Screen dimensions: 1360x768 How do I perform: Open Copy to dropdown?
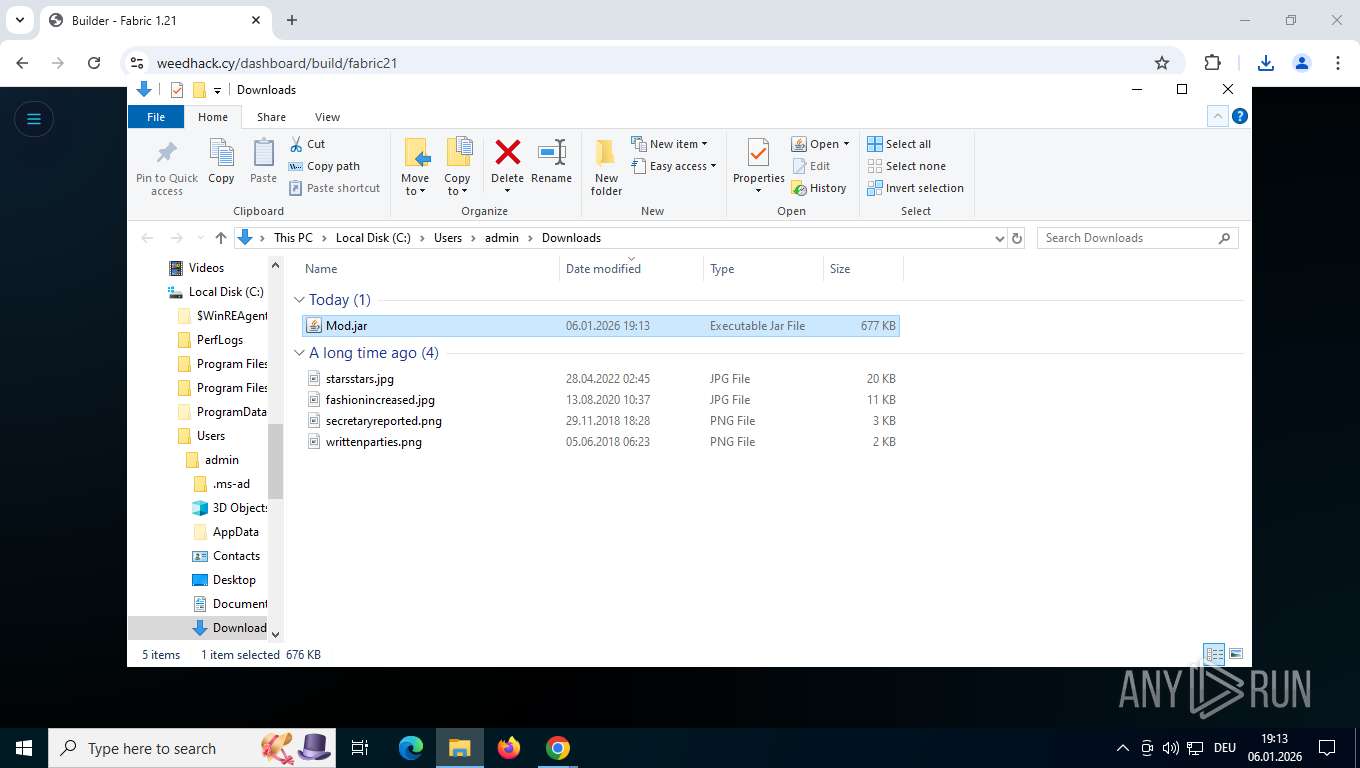pyautogui.click(x=457, y=167)
